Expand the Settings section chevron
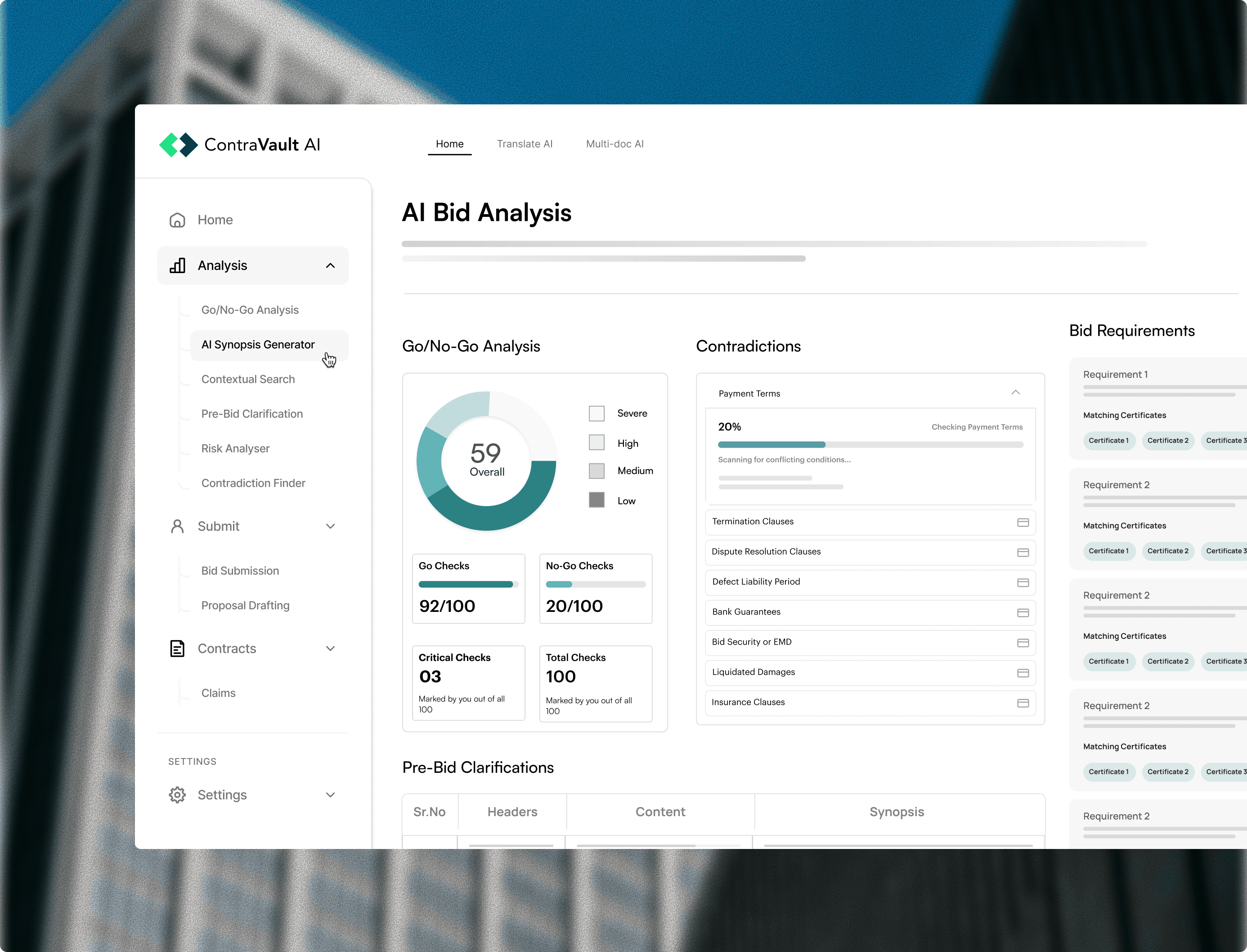1247x952 pixels. pyautogui.click(x=330, y=795)
